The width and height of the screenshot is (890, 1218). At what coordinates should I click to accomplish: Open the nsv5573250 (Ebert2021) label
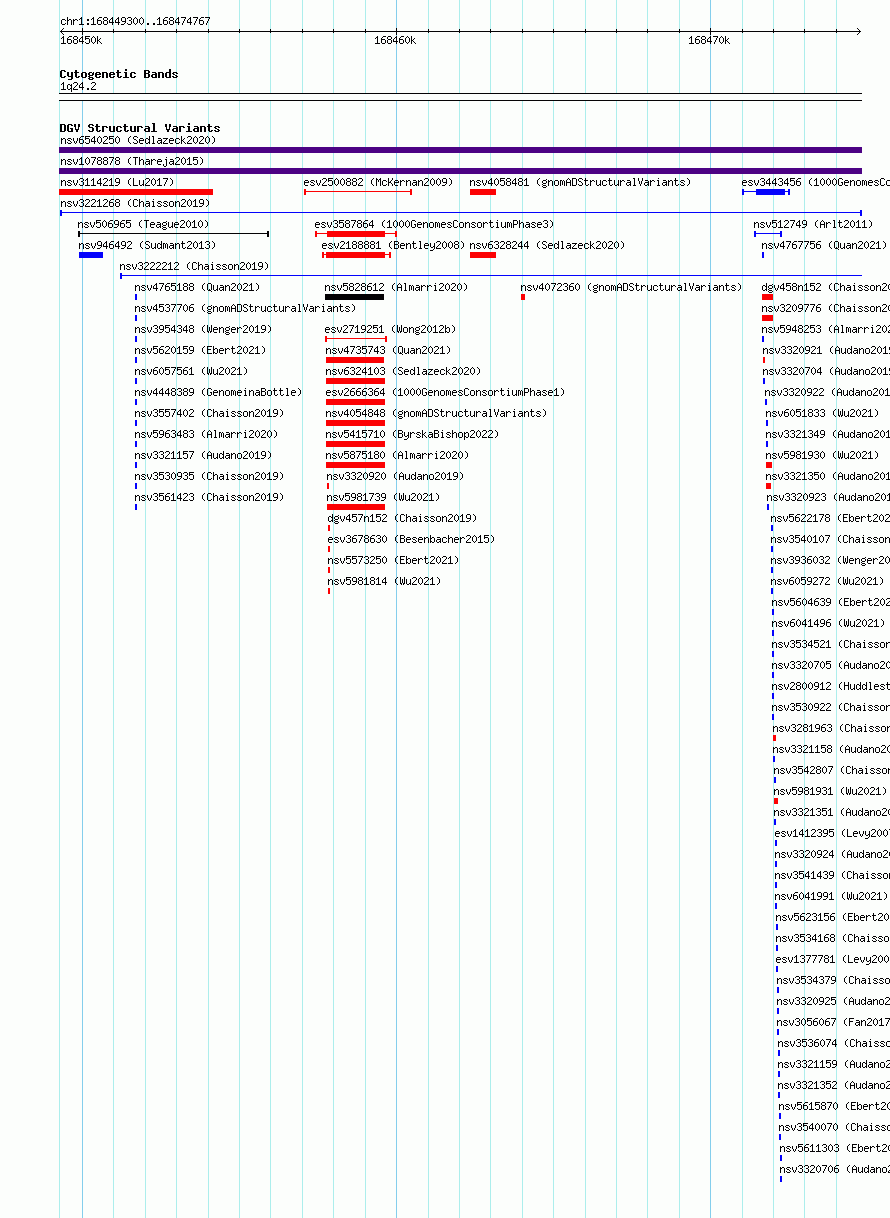point(394,560)
